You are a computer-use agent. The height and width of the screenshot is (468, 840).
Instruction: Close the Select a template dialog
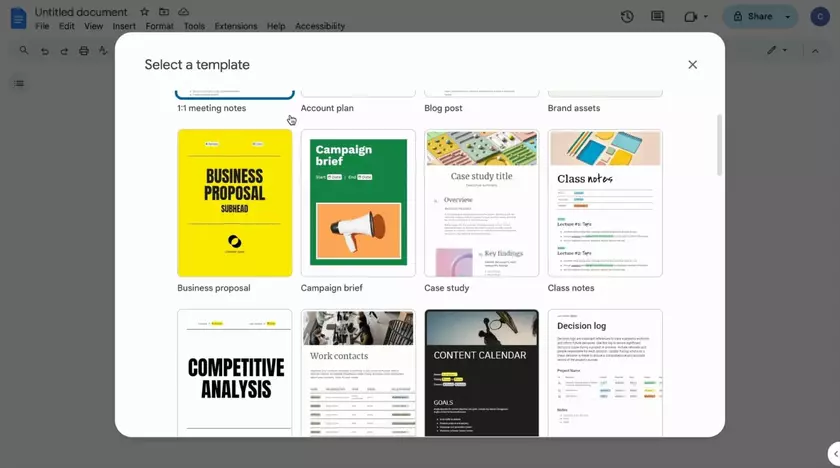(x=692, y=65)
